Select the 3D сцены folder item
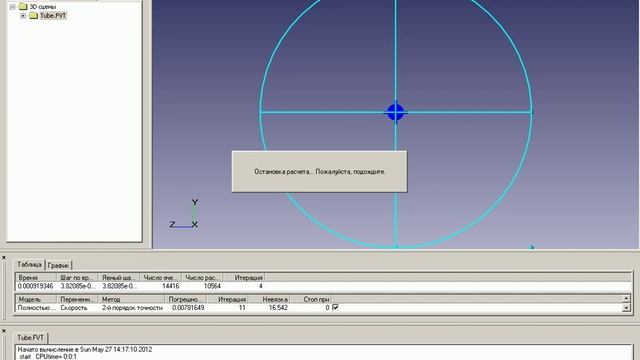 (x=43, y=7)
